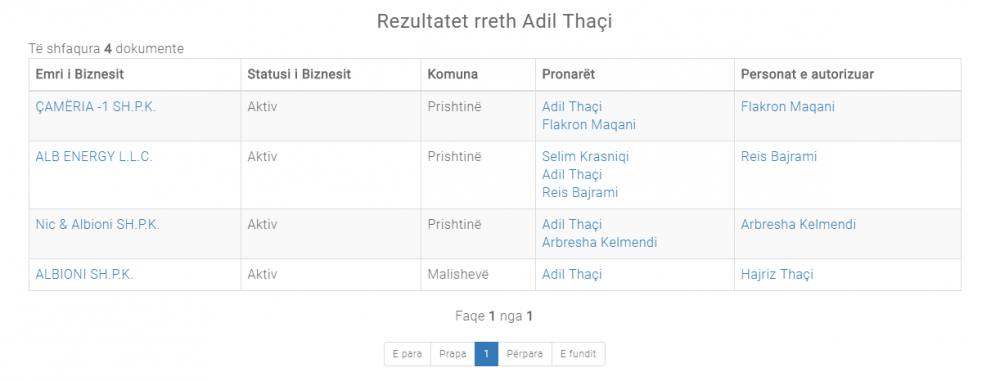Open Arbresha Kelmendi under authorized persons
The height and width of the screenshot is (381, 1000).
coord(798,225)
